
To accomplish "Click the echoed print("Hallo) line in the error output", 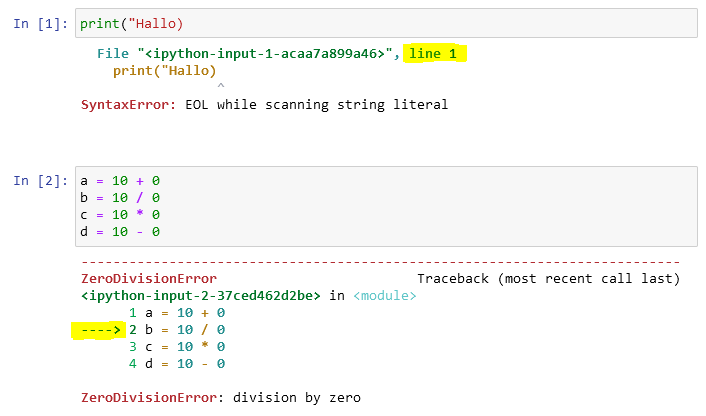I will click(x=164, y=71).
